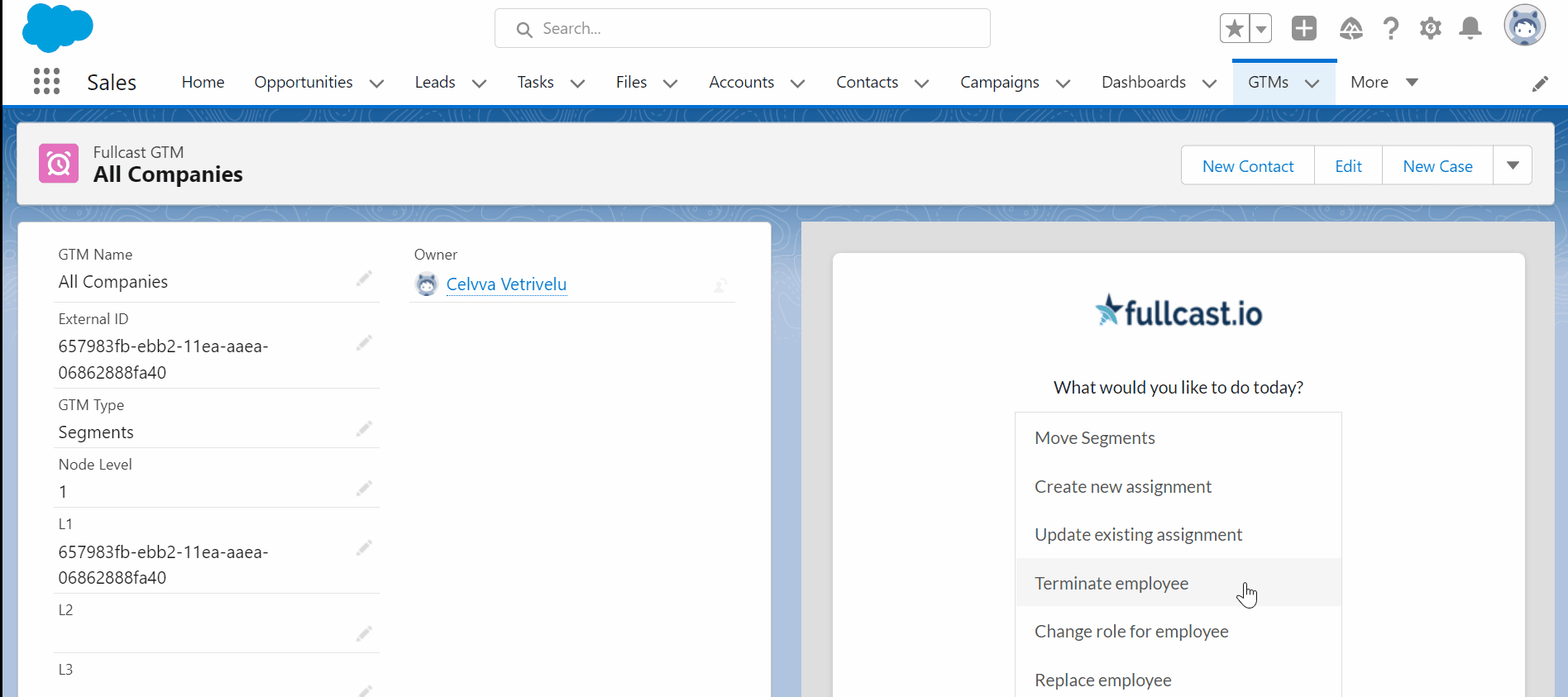The width and height of the screenshot is (1568, 697).
Task: Open the Notifications bell icon
Action: (1470, 29)
